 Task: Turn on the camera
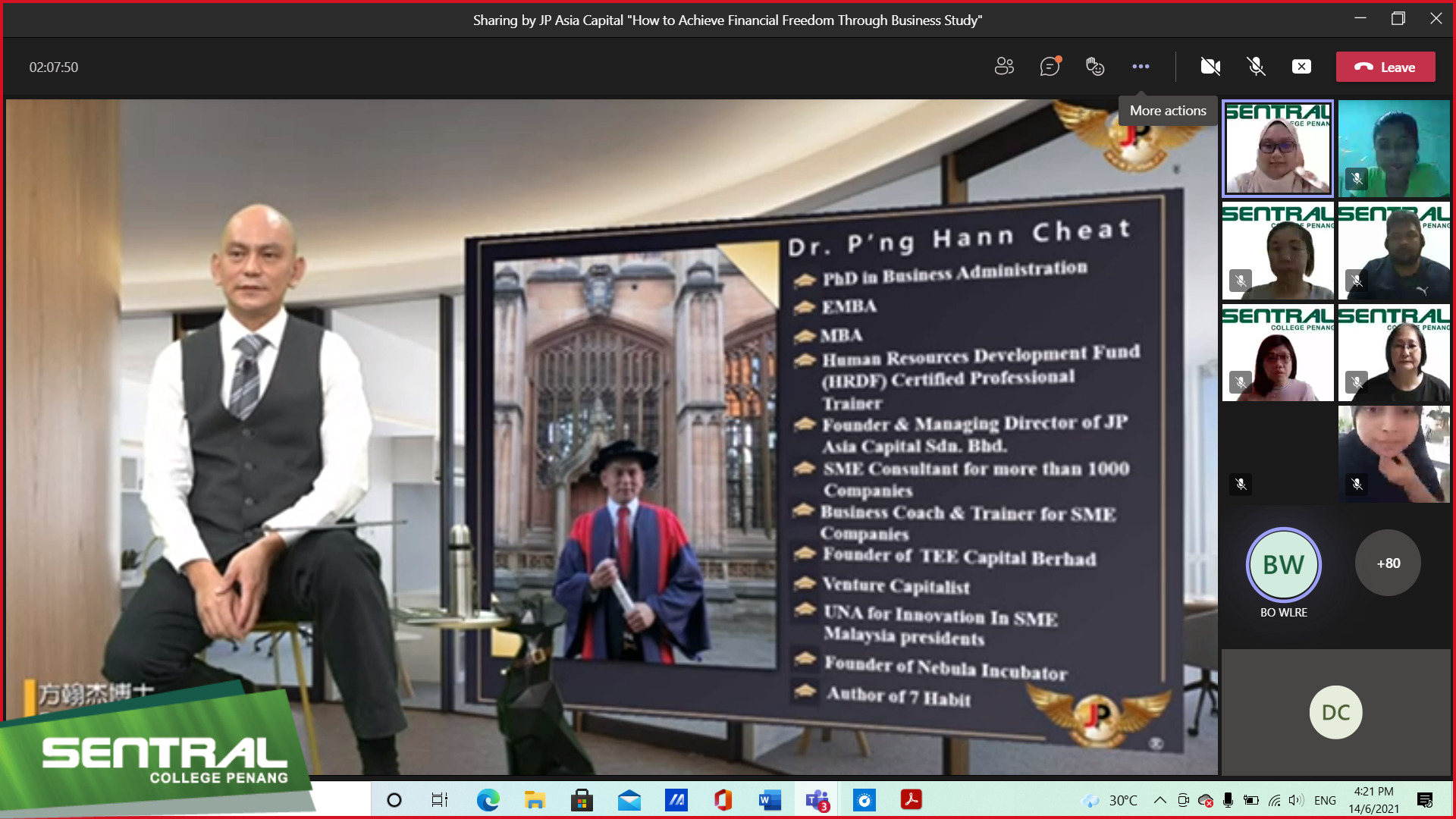pos(1210,67)
